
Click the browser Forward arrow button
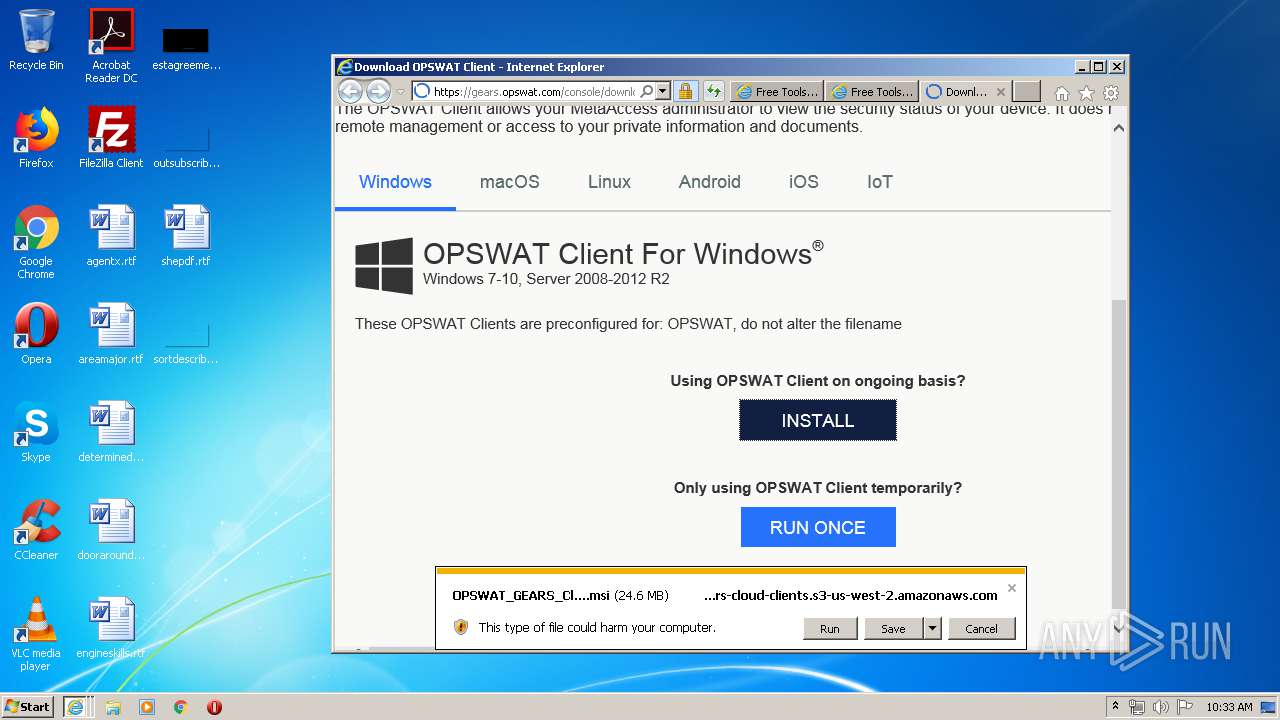pos(377,91)
